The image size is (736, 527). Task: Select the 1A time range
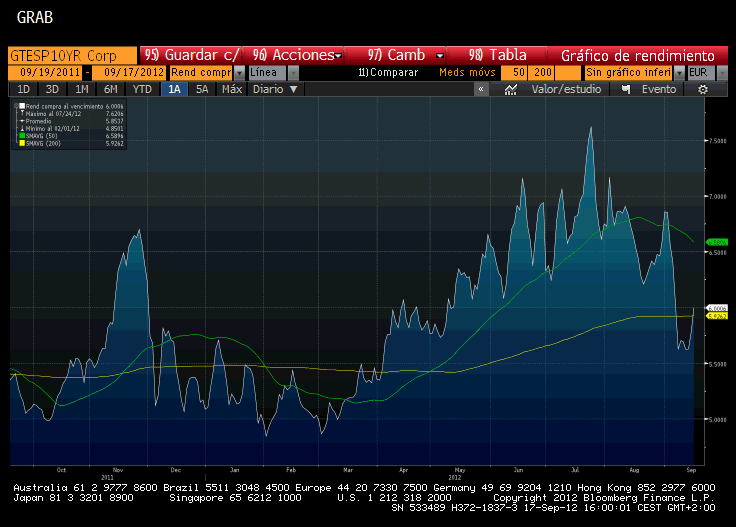click(x=174, y=89)
